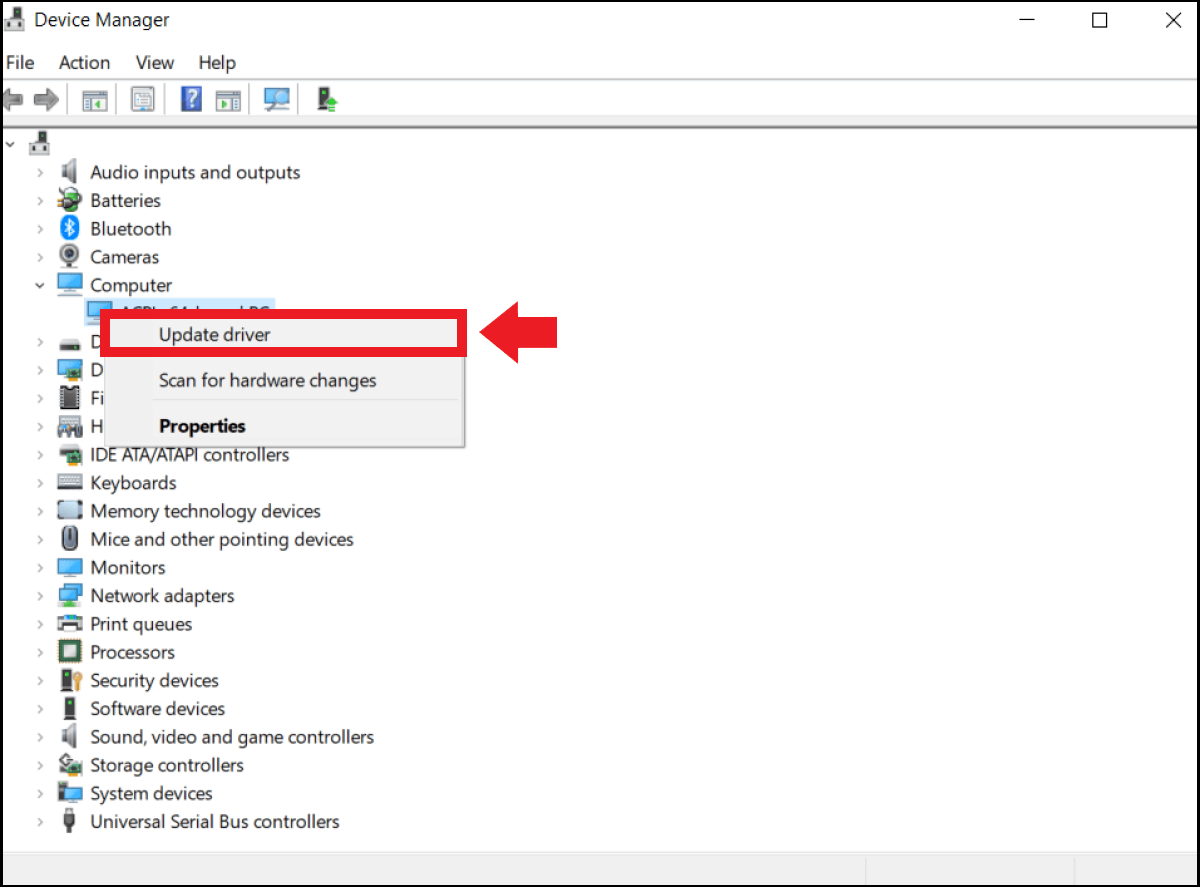Select the Processors tree item

tap(132, 652)
